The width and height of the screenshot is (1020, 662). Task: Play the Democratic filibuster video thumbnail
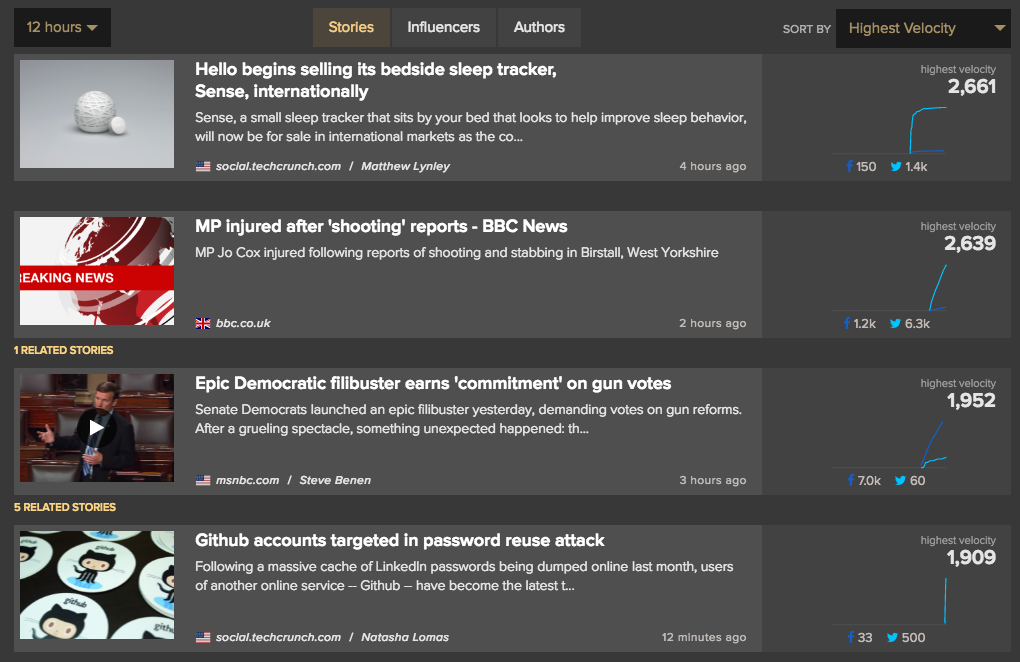pos(96,428)
